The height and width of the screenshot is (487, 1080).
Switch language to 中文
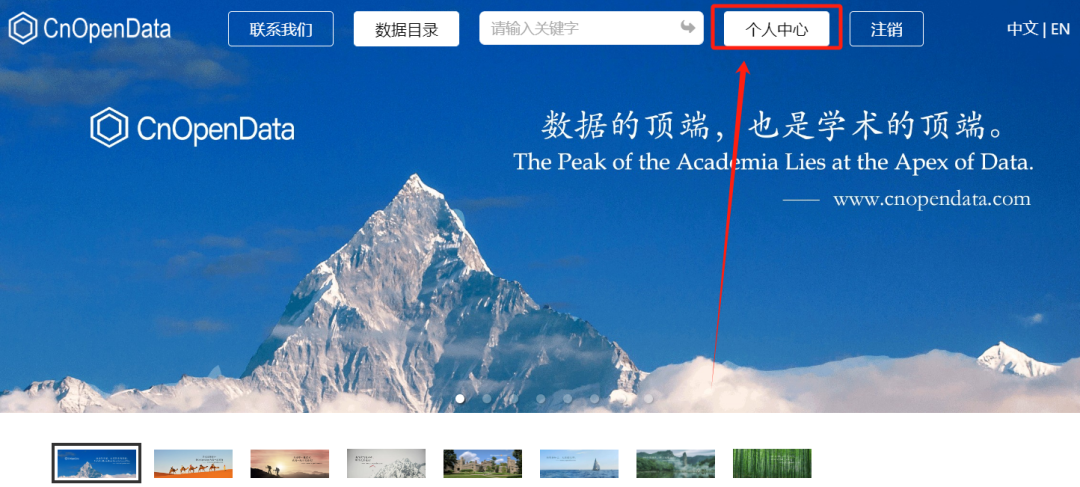pyautogui.click(x=1022, y=29)
